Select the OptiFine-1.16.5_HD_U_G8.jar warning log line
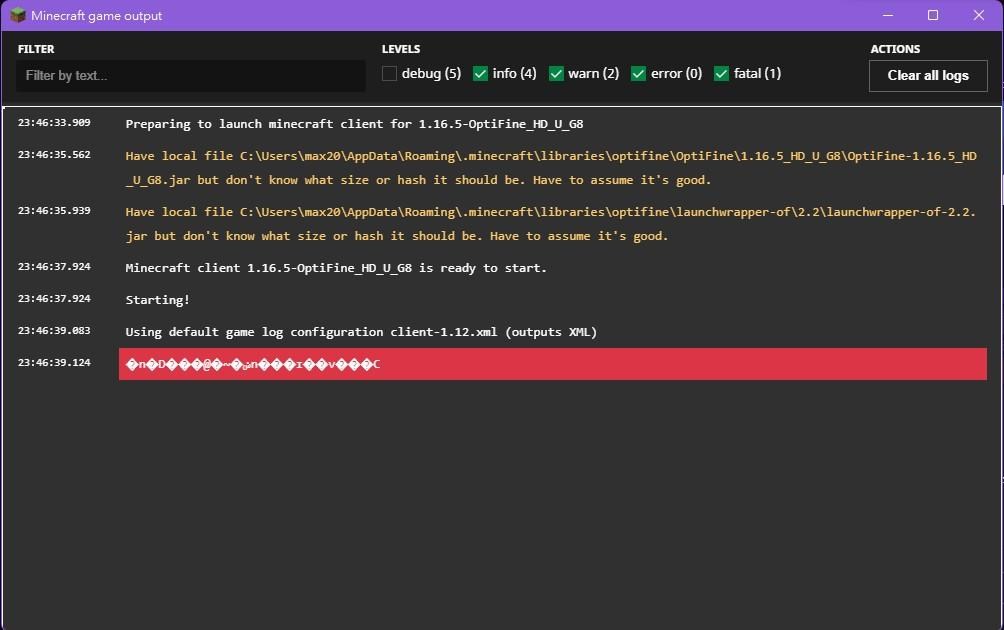 551,168
